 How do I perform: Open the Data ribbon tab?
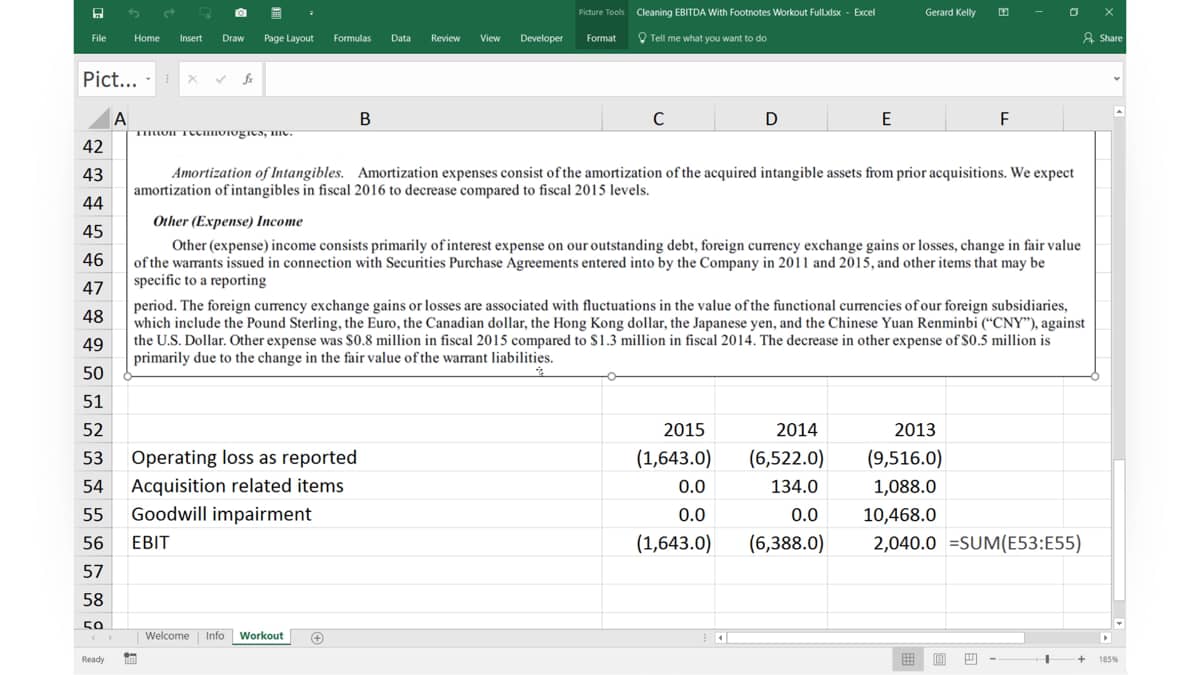tap(401, 38)
